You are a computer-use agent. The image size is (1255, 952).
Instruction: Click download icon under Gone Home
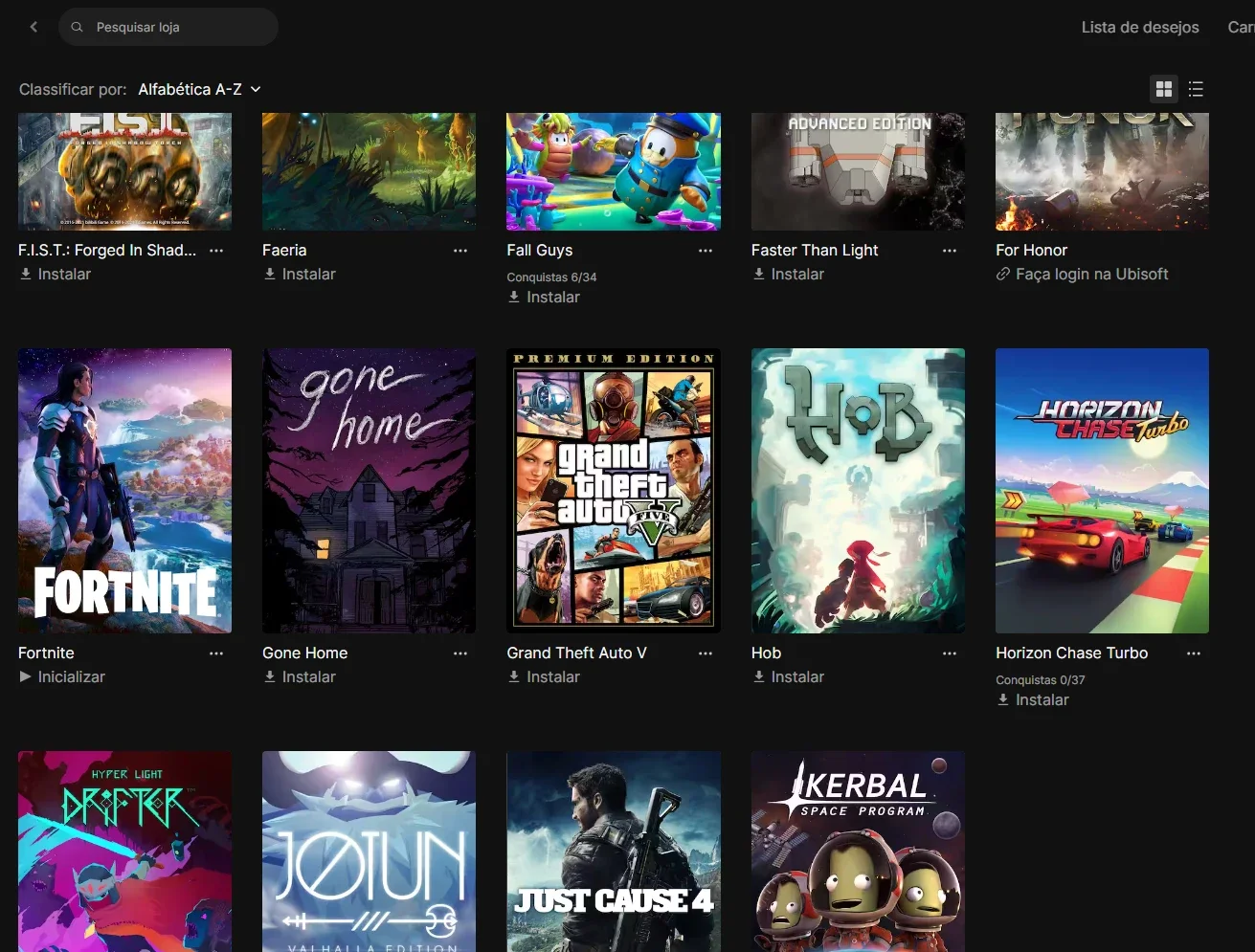coord(270,676)
